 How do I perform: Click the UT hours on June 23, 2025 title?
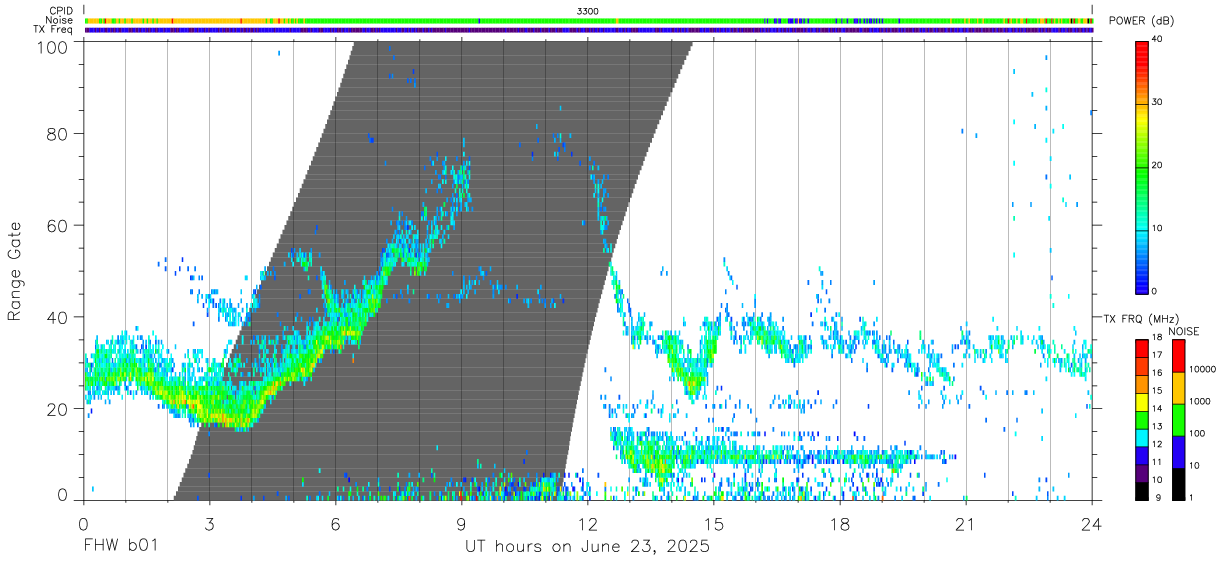[587, 547]
